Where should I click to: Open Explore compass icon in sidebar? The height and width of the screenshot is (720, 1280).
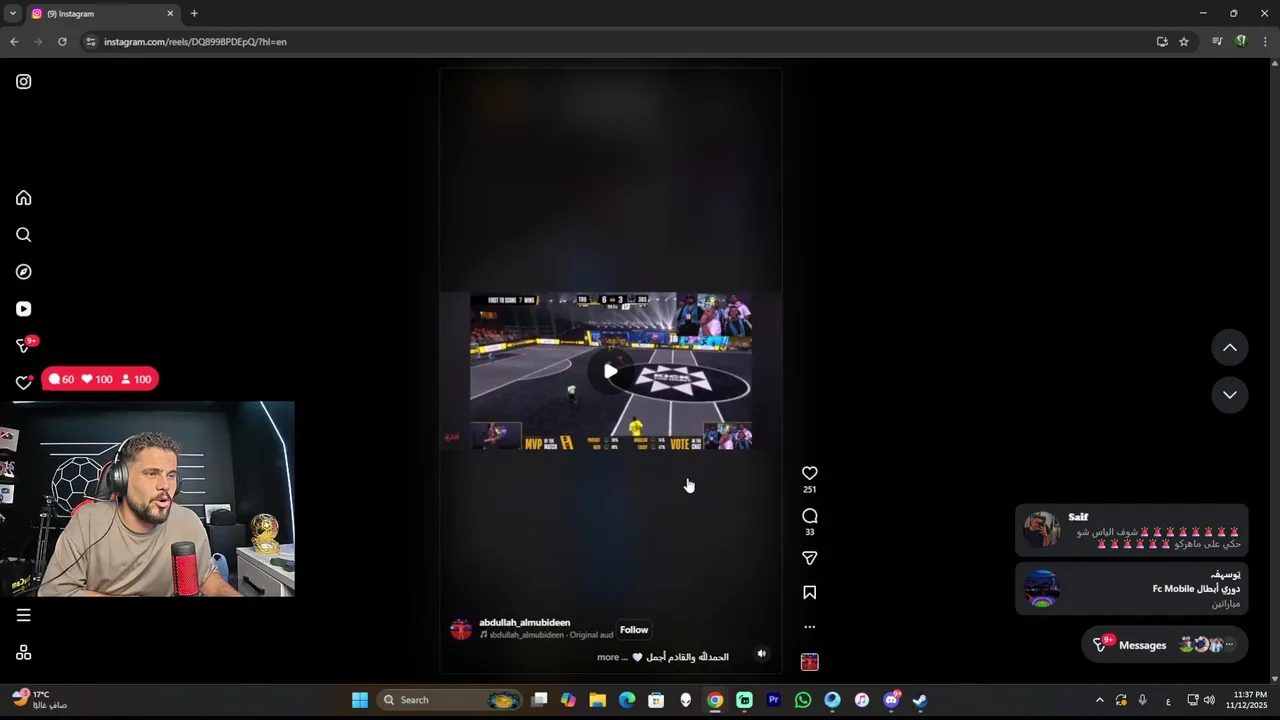[24, 272]
